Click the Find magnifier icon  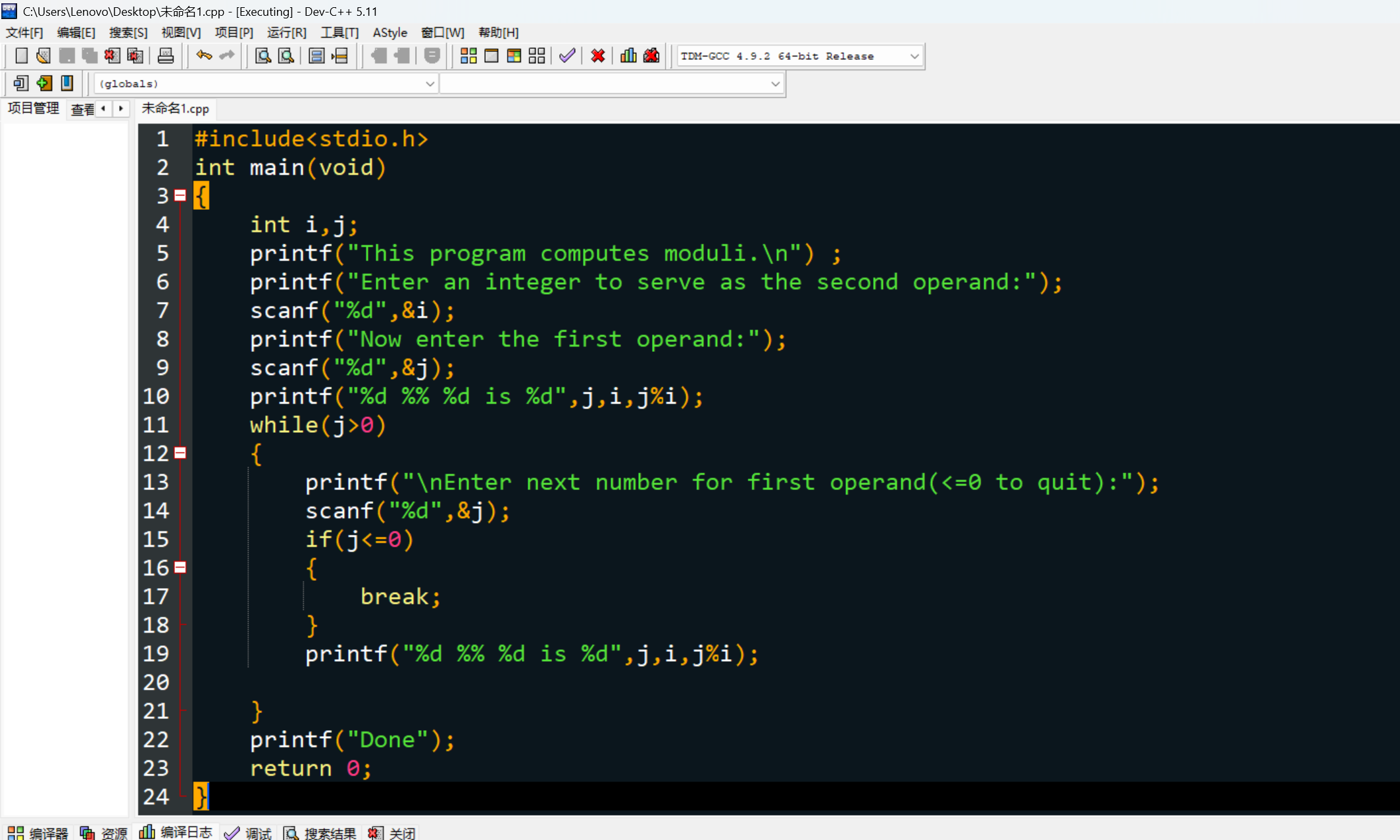pyautogui.click(x=263, y=56)
